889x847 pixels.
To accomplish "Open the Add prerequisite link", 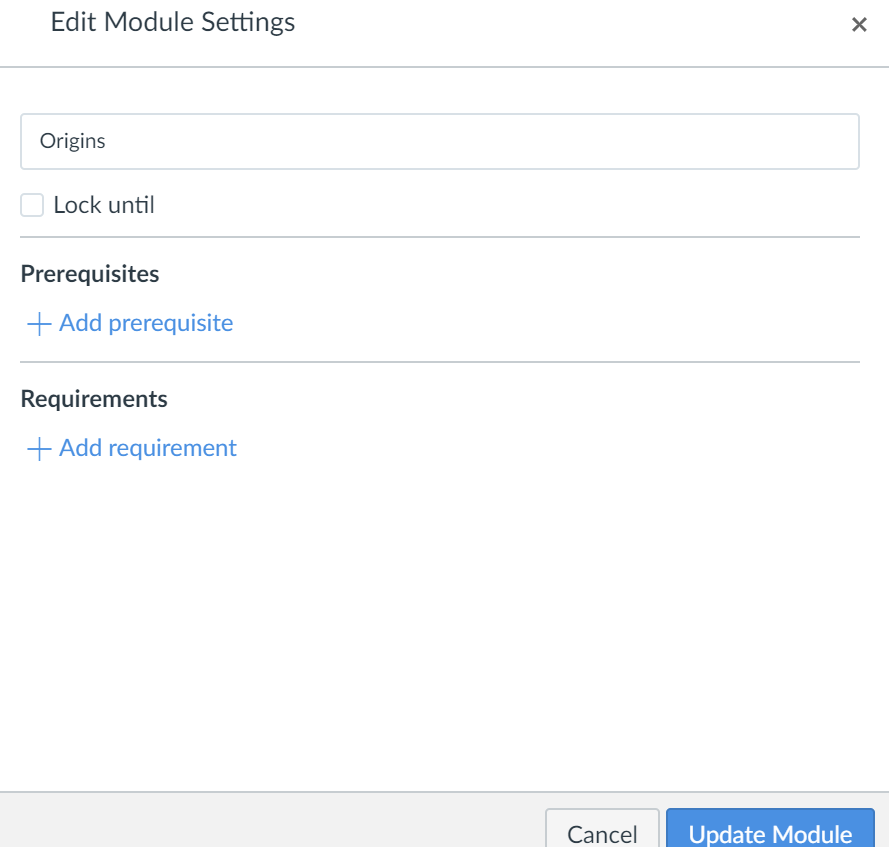I will [x=146, y=324].
